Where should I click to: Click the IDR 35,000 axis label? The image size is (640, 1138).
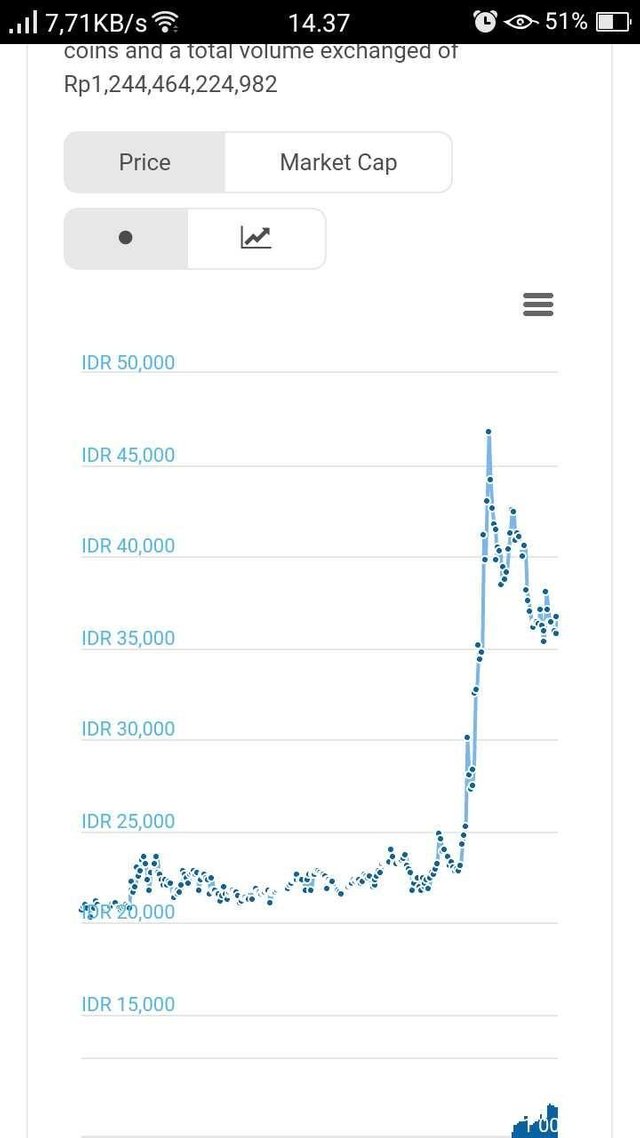(x=128, y=638)
